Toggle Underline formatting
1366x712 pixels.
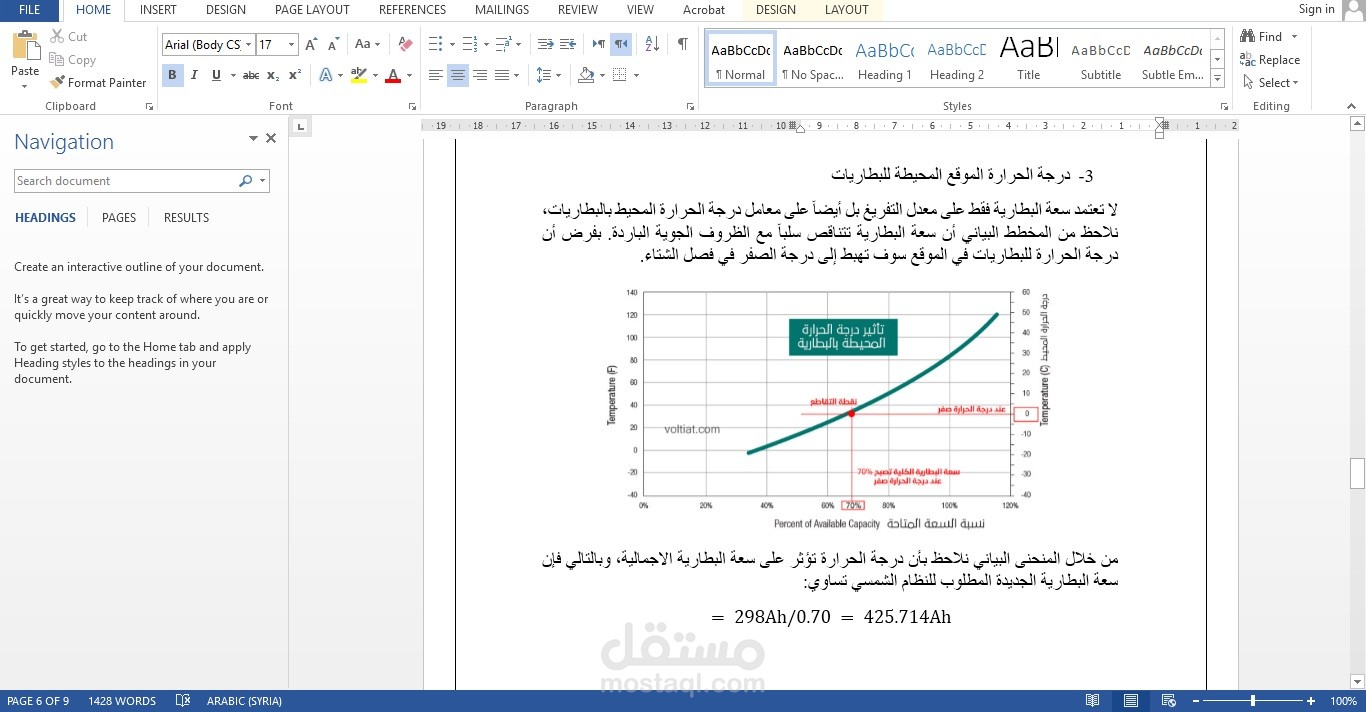click(216, 75)
